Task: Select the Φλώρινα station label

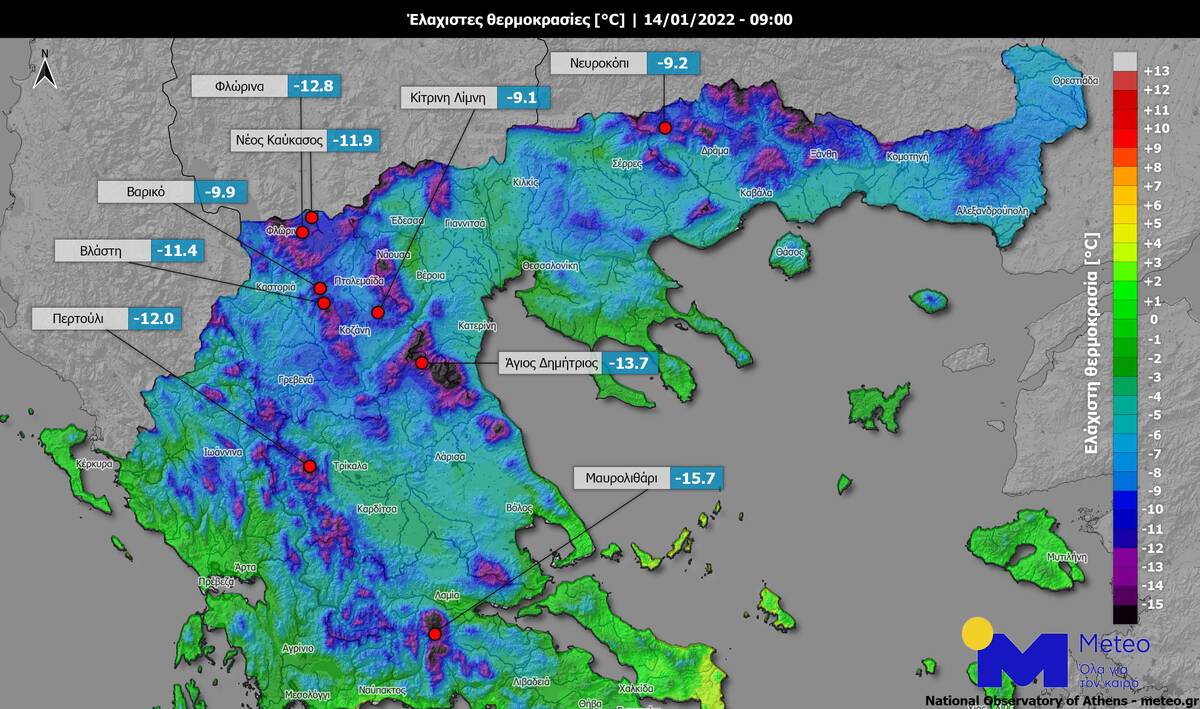Action: [239, 86]
